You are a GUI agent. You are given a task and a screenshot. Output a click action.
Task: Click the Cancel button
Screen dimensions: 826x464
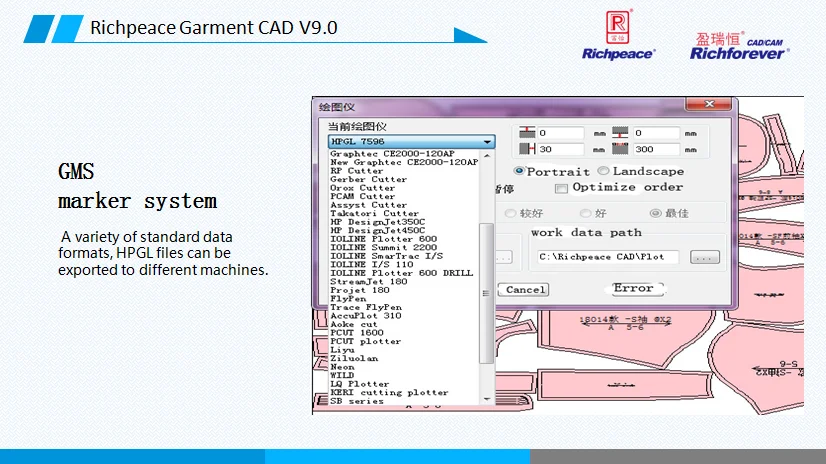(524, 290)
